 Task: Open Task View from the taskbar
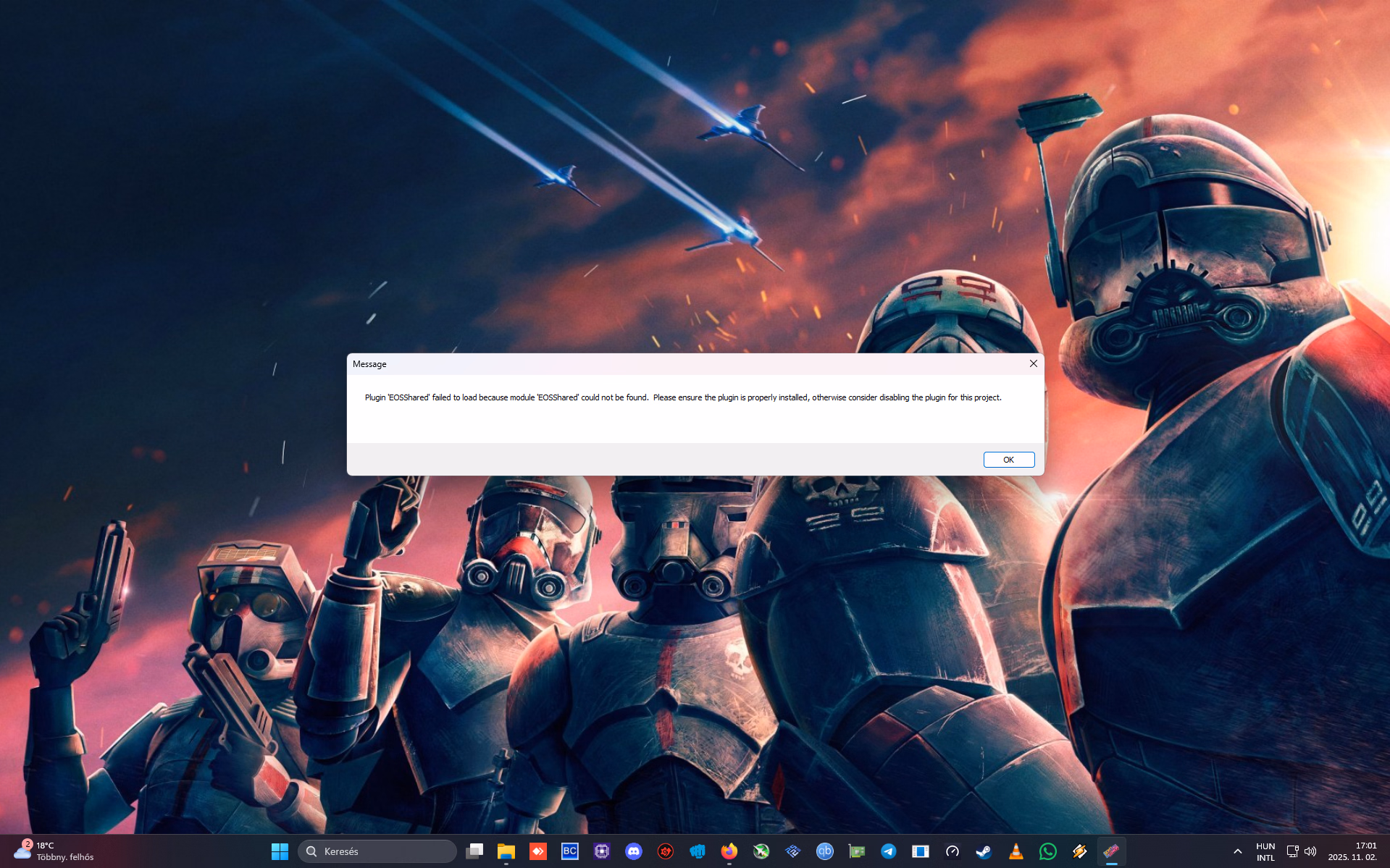click(474, 851)
